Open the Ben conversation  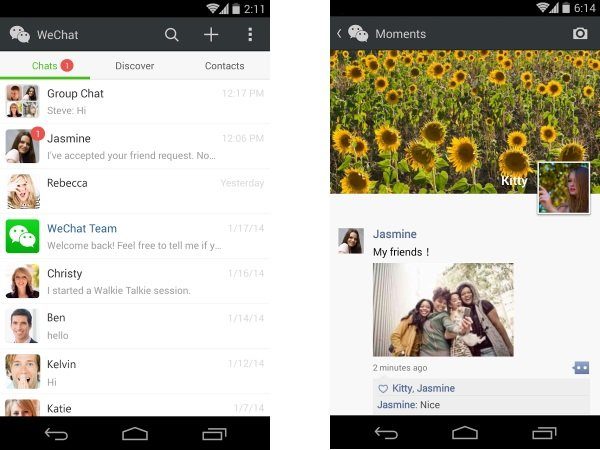coord(135,326)
